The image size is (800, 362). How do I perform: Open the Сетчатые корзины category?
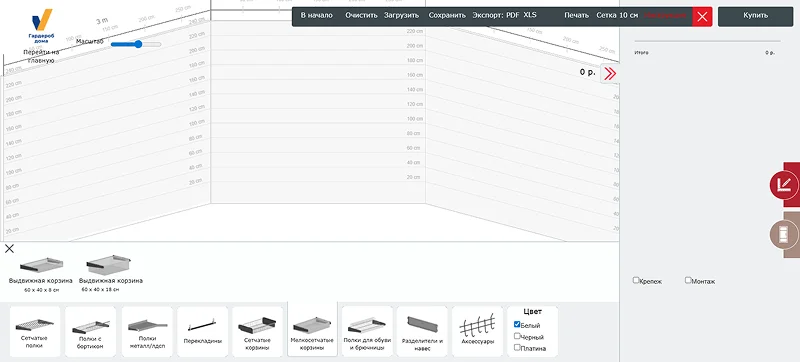pos(258,331)
